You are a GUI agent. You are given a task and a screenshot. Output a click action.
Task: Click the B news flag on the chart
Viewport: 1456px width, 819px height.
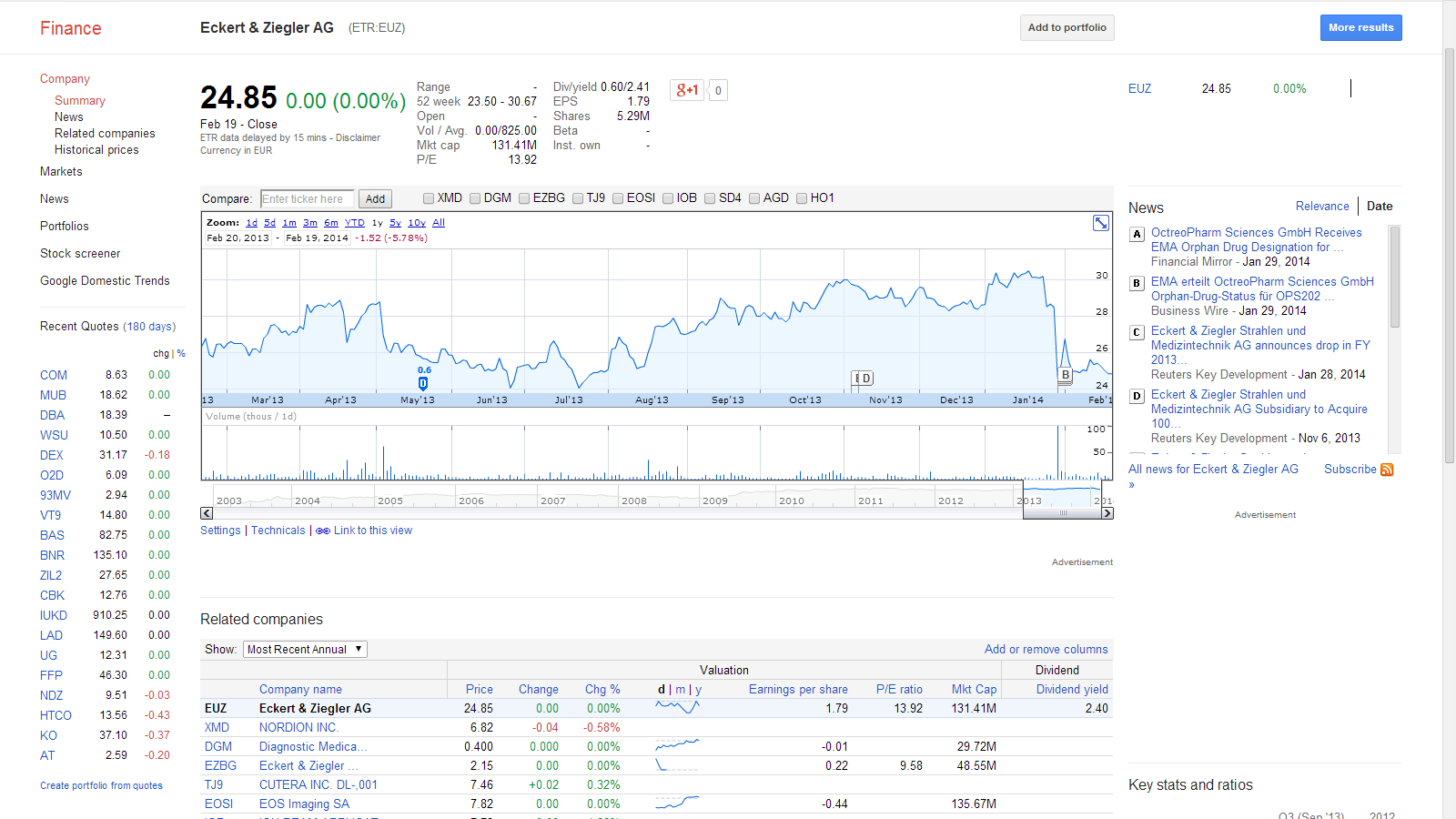[x=1066, y=375]
